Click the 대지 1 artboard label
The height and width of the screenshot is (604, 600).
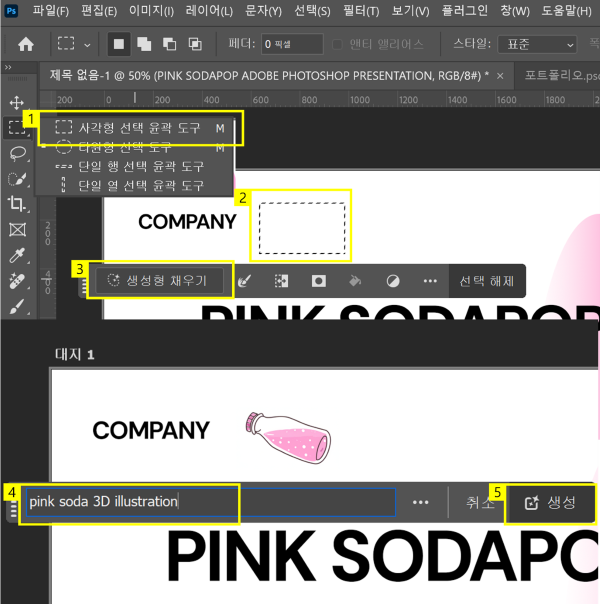75,354
